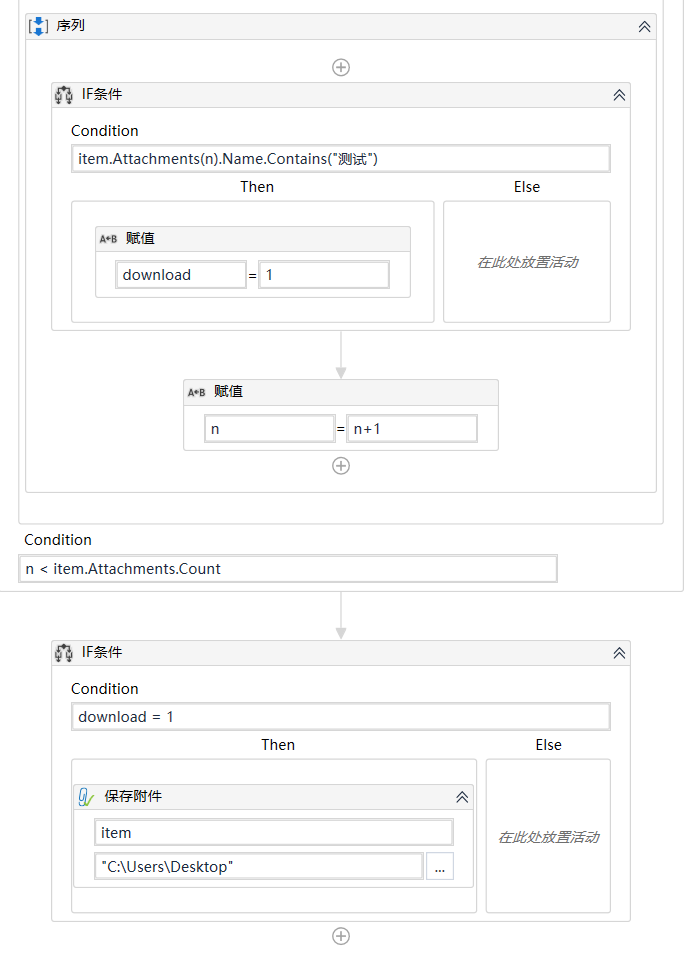Edit the value field containing 1
The width and height of the screenshot is (692, 956).
pos(324,275)
